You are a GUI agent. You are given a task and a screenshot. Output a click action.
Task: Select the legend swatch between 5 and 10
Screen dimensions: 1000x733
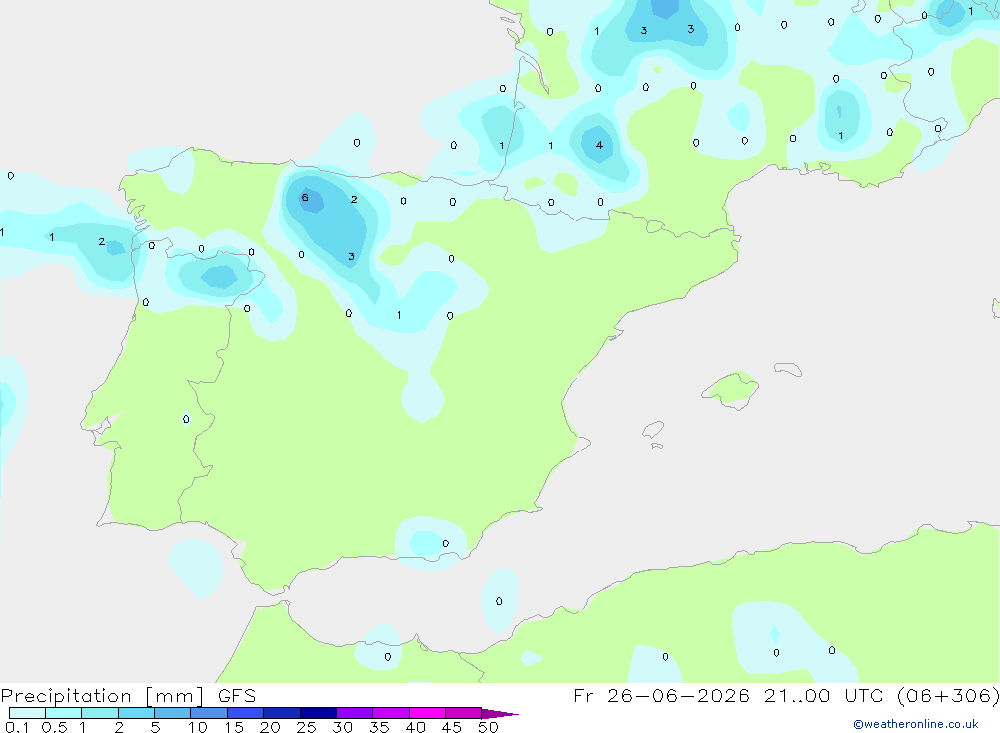172,713
